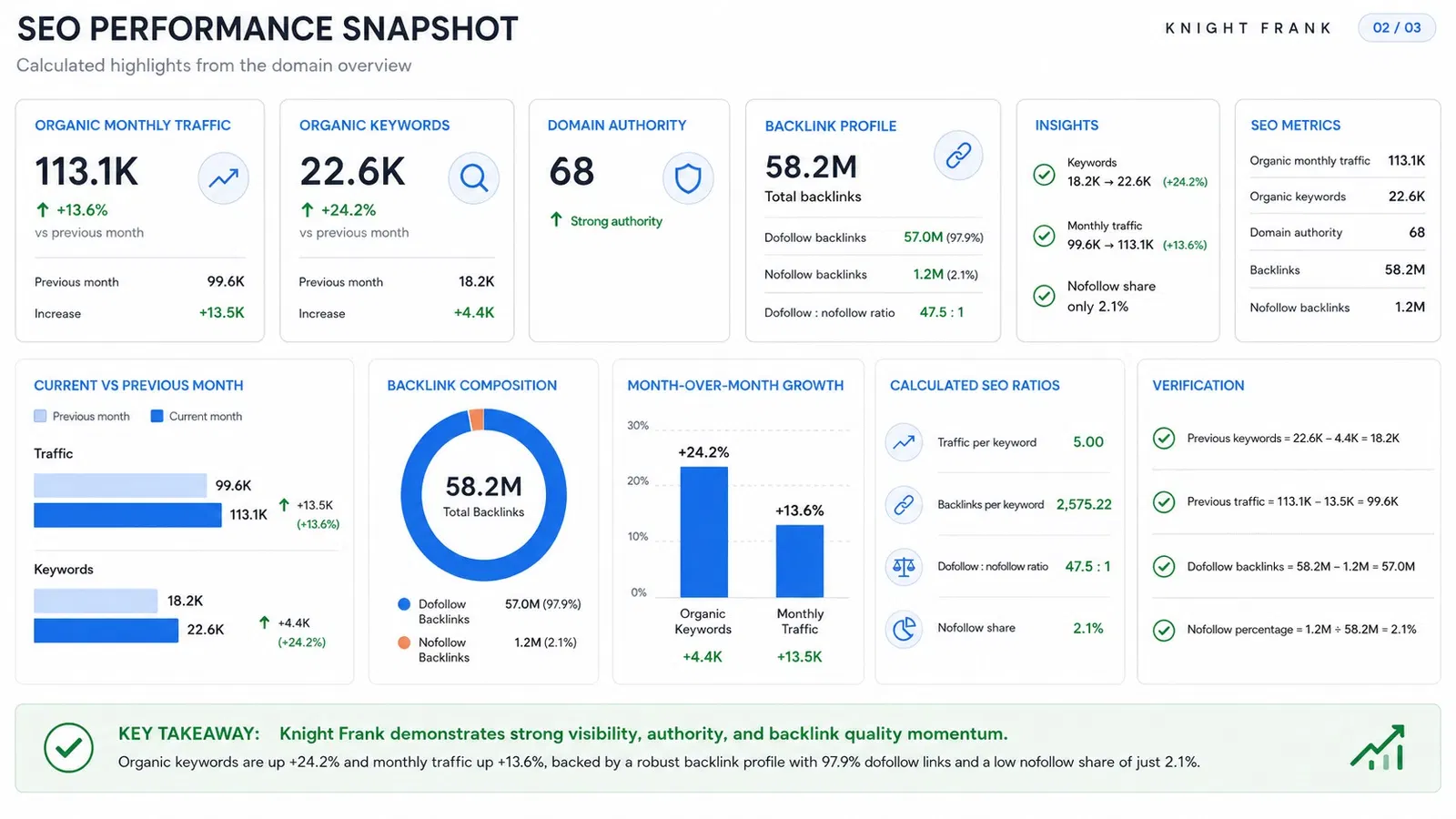Click the ORGANIC KEYWORDS card title

point(375,126)
